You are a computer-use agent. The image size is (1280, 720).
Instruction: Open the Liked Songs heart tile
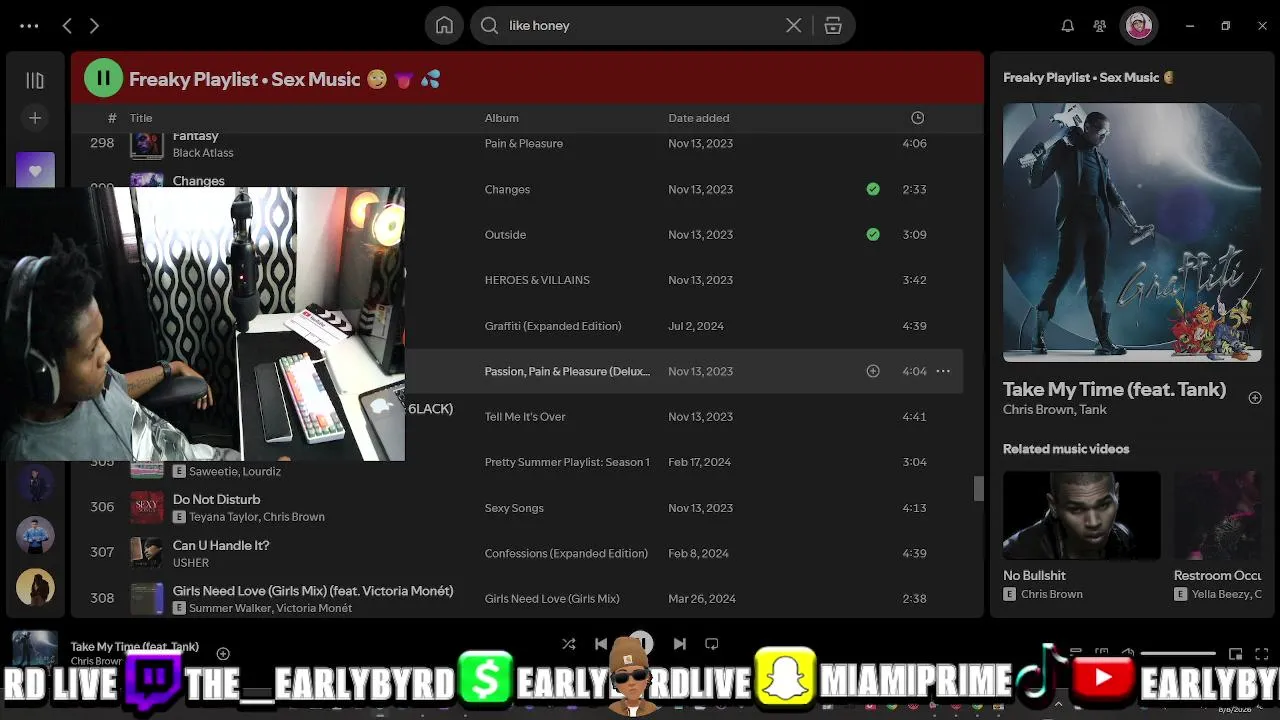[35, 169]
